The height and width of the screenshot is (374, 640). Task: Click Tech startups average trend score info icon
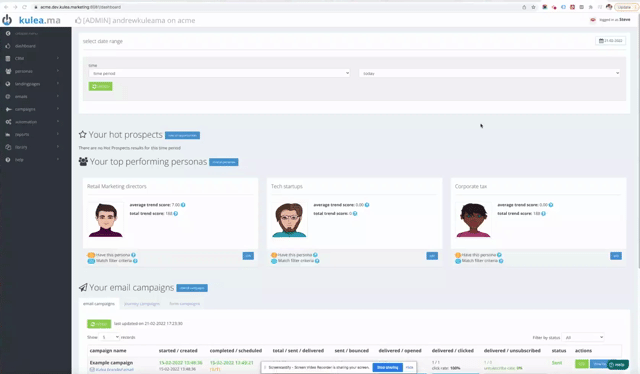click(367, 205)
